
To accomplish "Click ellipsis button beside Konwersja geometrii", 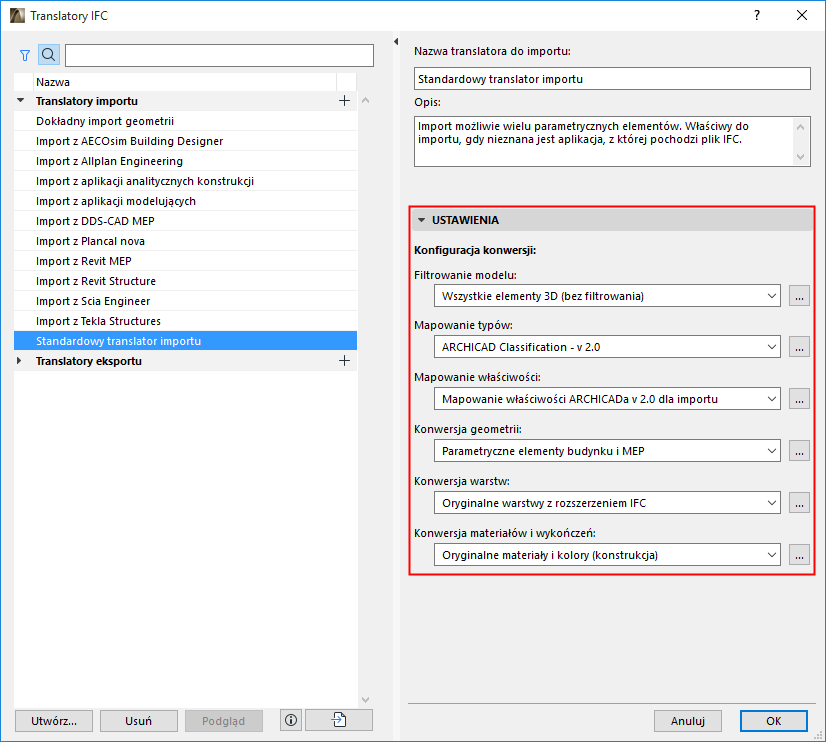I will click(x=799, y=451).
